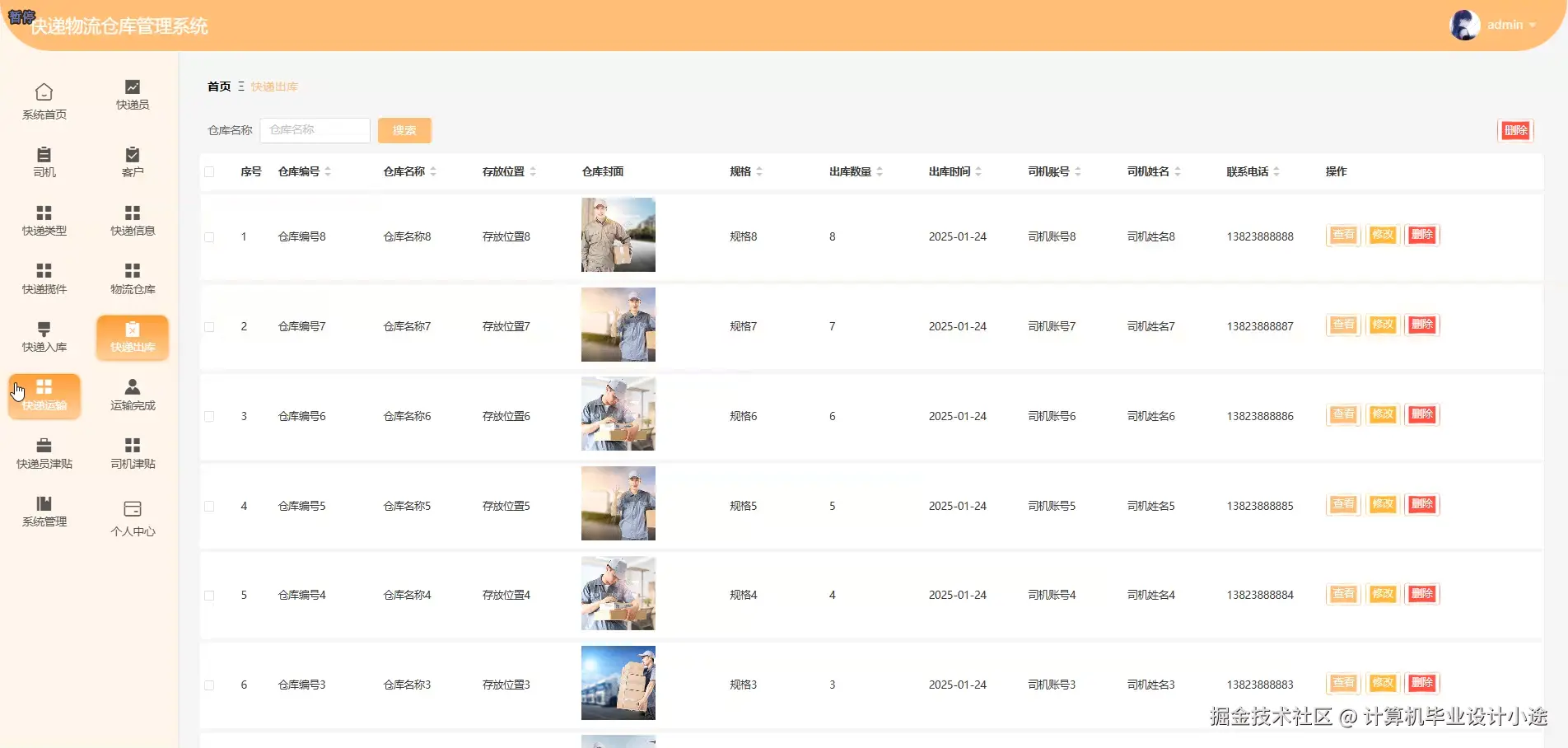
Task: Open the 客户 customer icon
Action: [x=133, y=155]
